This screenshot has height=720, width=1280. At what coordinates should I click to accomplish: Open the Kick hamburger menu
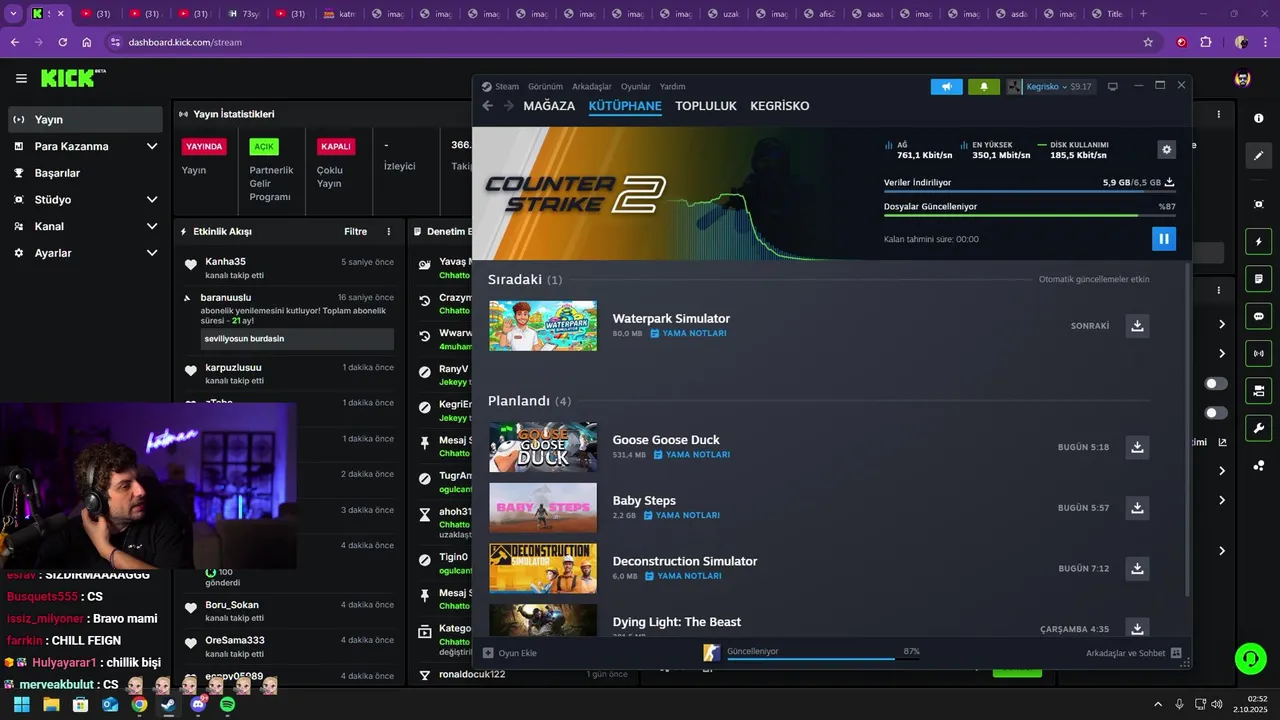coord(21,78)
